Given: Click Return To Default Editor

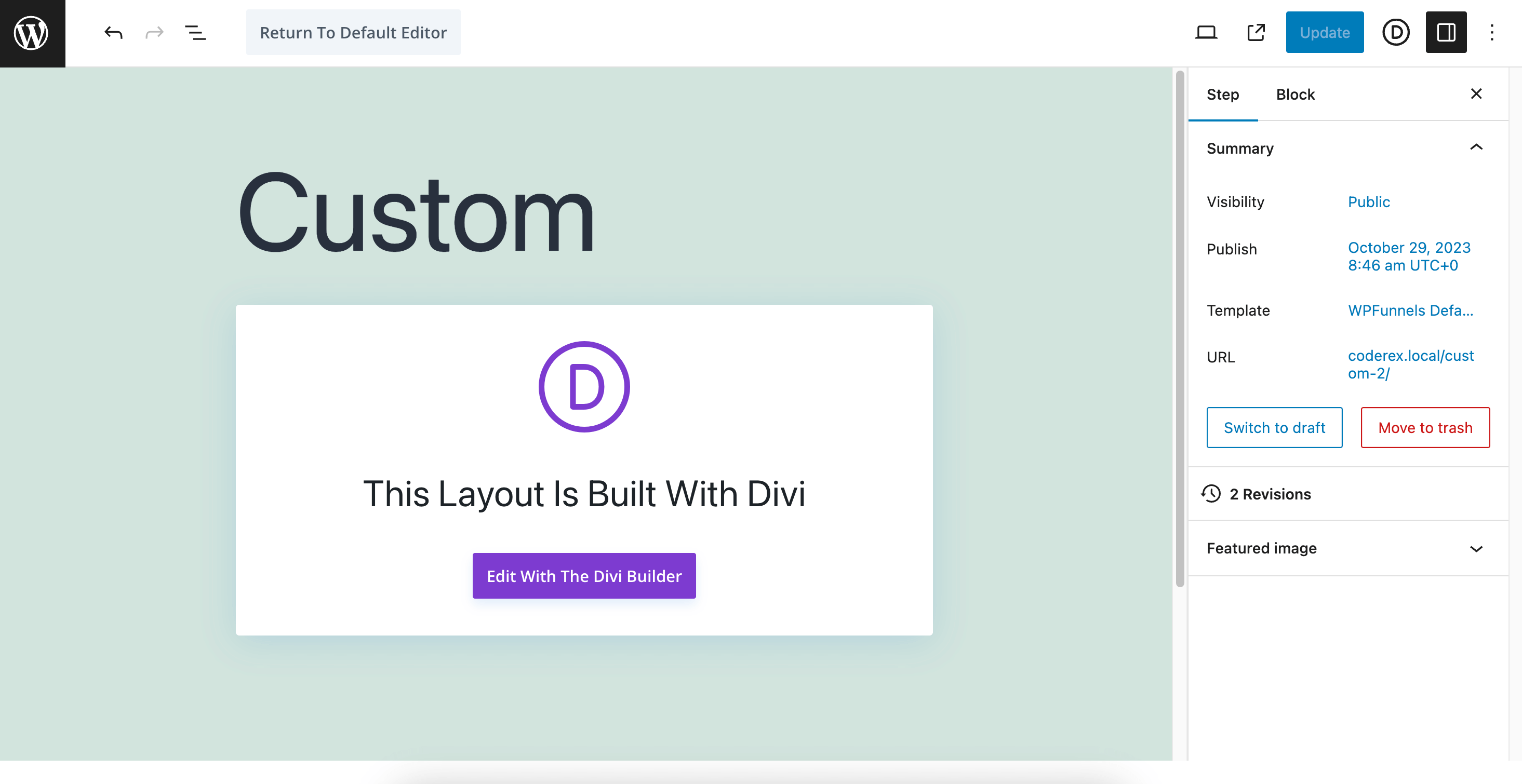Looking at the screenshot, I should (353, 33).
